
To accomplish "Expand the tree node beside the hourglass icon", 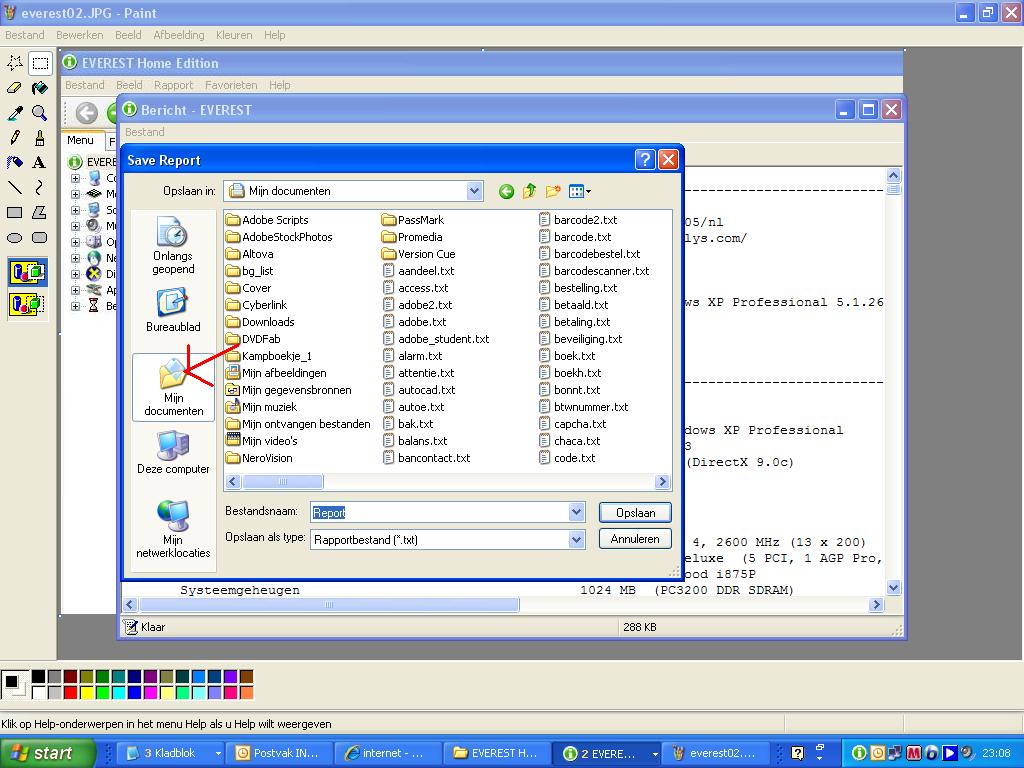I will click(x=76, y=306).
